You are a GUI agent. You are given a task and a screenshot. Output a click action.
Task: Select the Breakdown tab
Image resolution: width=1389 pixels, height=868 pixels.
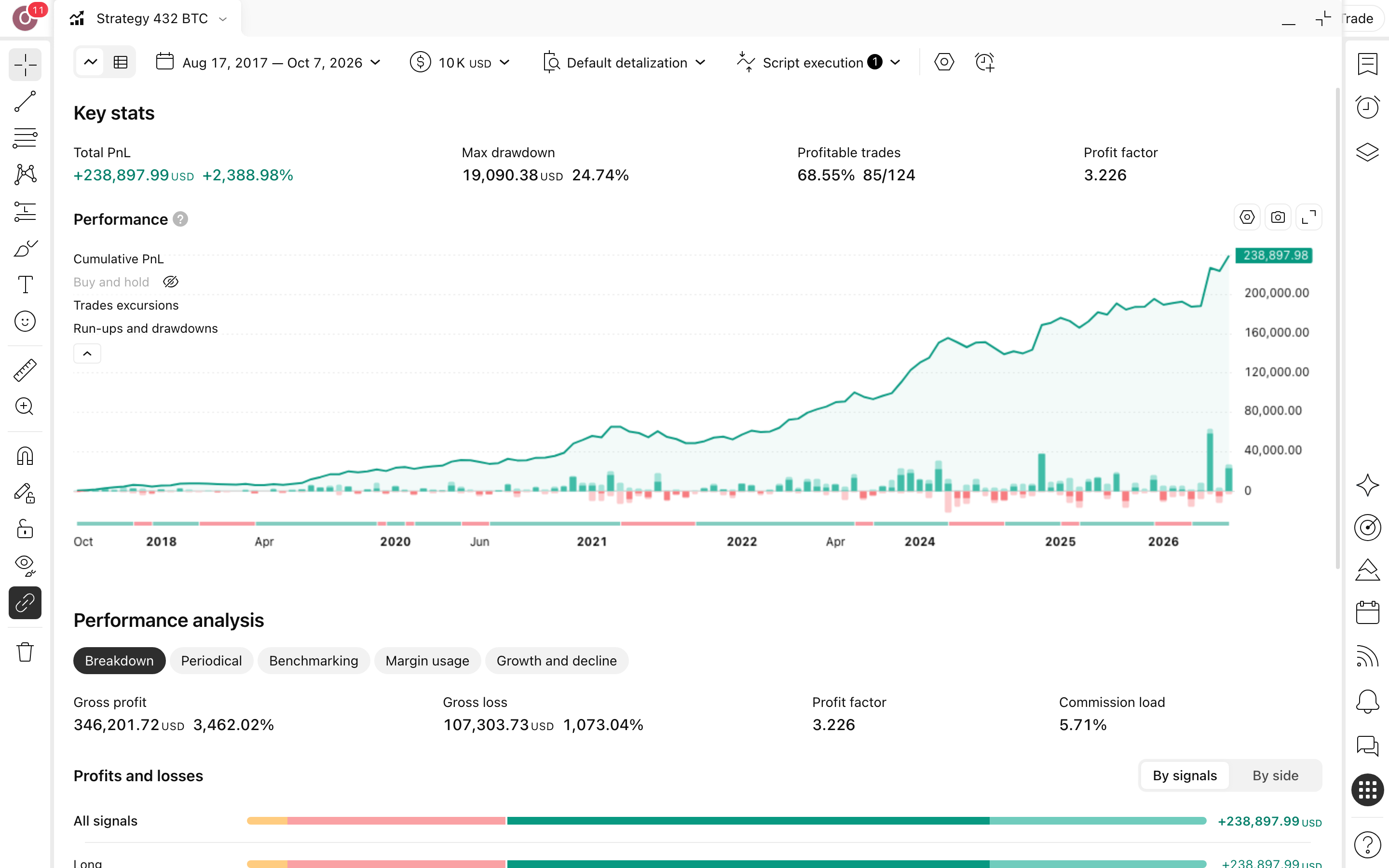(120, 661)
